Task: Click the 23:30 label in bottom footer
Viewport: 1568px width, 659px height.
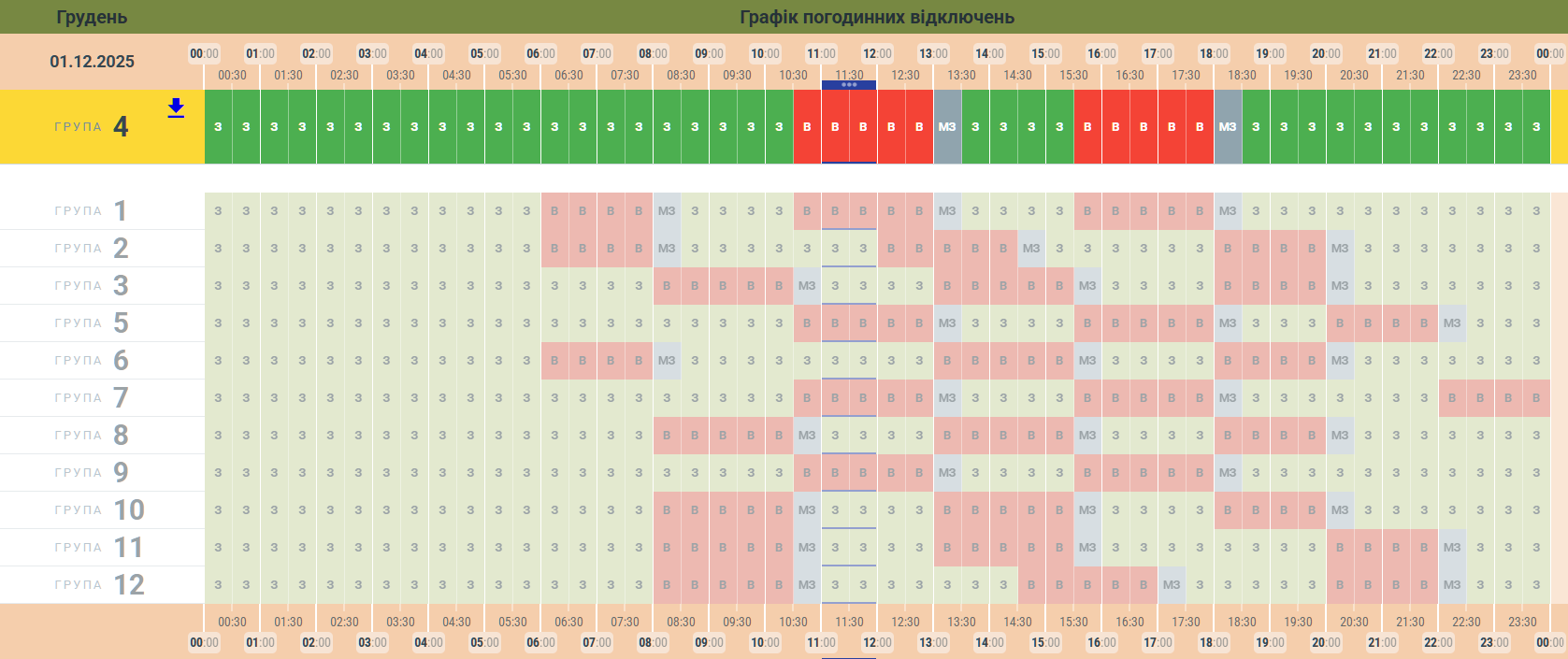Action: click(x=1522, y=622)
